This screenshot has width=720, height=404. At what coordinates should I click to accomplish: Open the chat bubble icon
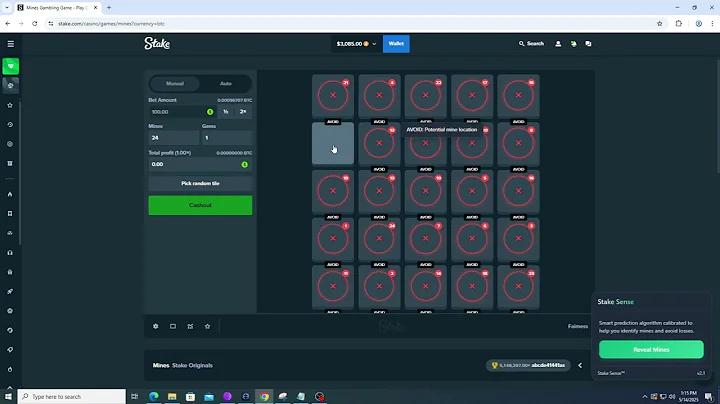(588, 44)
